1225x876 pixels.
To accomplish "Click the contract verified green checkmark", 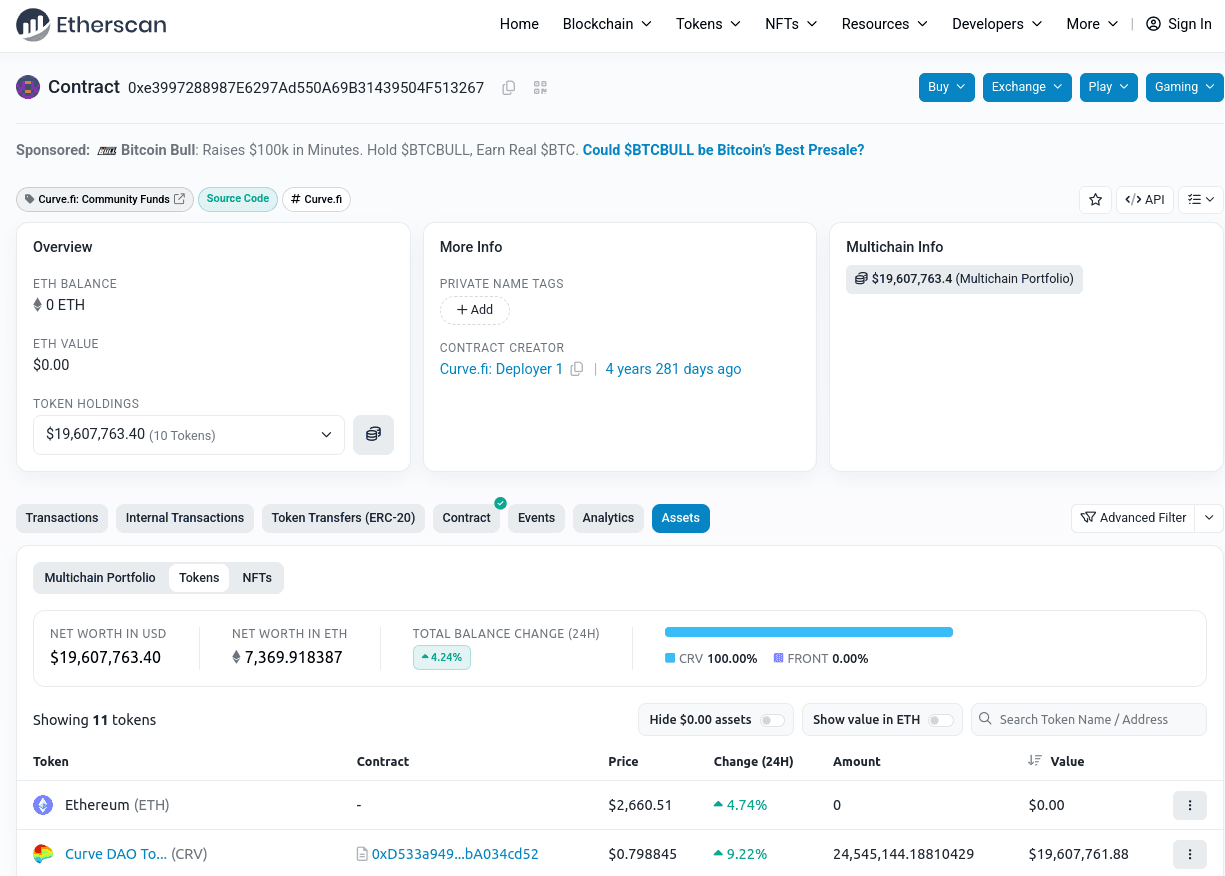I will coord(500,503).
